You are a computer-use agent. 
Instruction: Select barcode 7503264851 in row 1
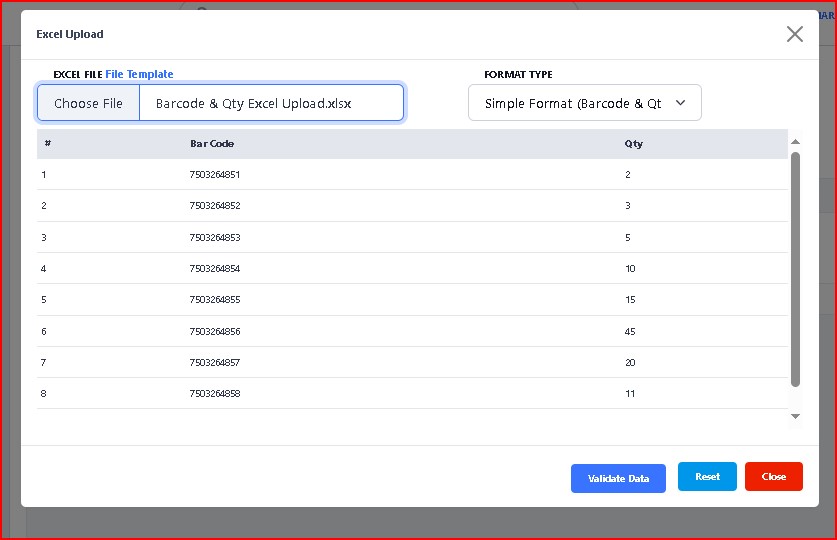point(215,175)
